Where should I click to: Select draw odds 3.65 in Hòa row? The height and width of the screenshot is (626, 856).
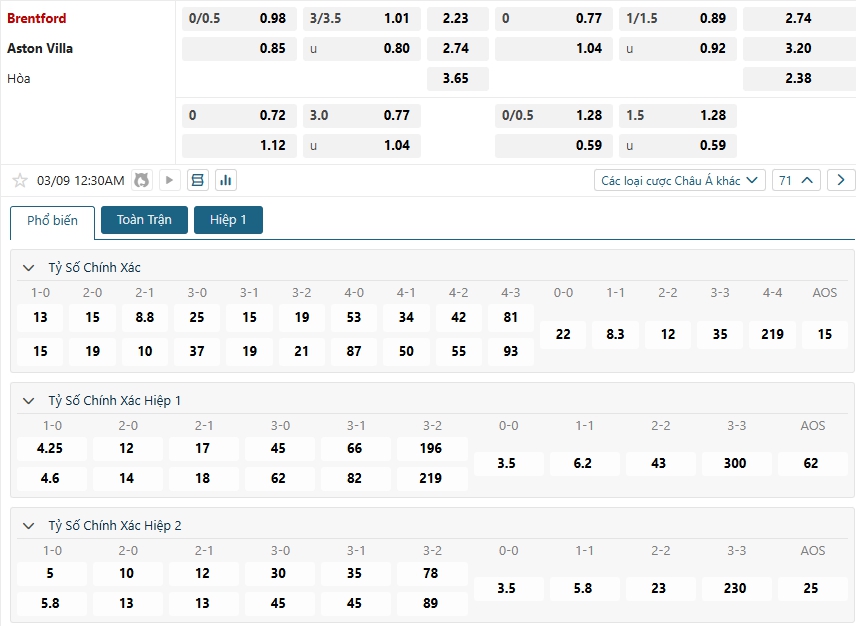click(456, 78)
